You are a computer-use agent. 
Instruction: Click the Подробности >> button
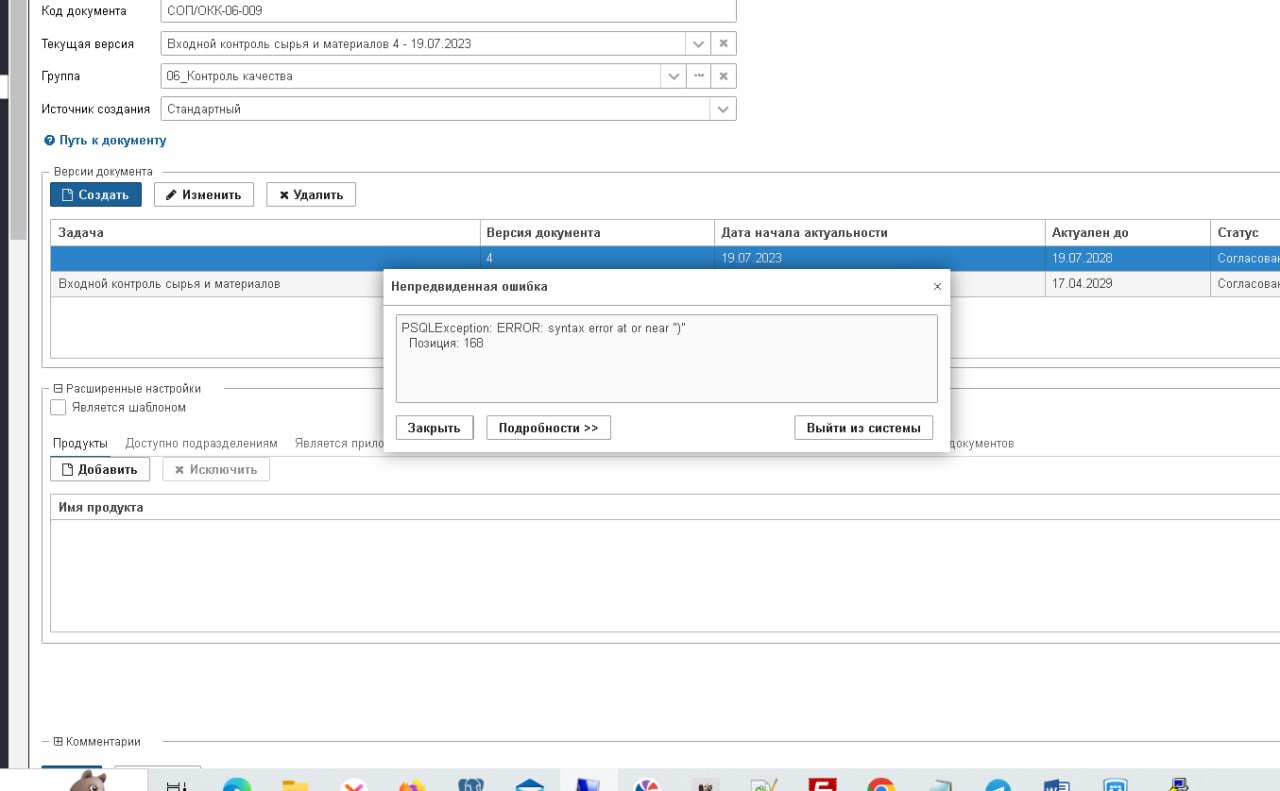coord(548,428)
